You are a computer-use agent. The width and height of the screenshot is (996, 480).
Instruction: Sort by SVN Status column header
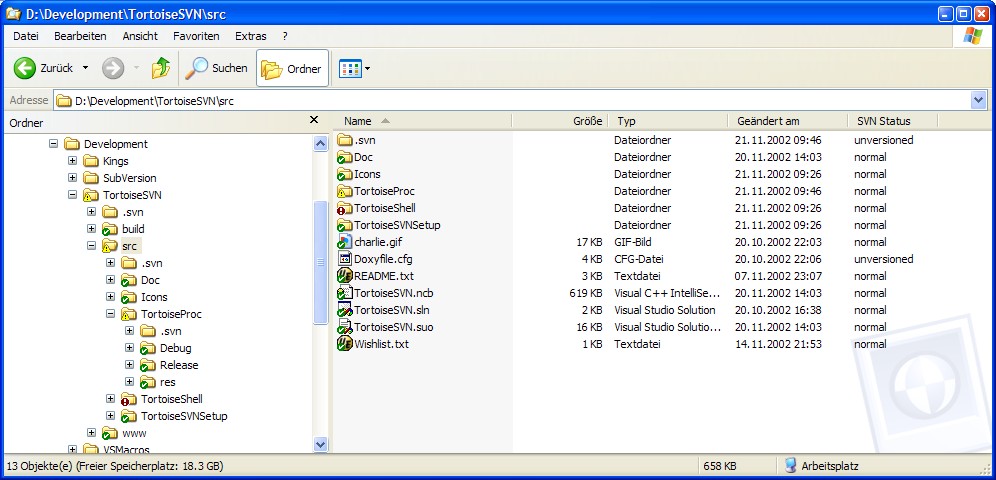(x=892, y=121)
